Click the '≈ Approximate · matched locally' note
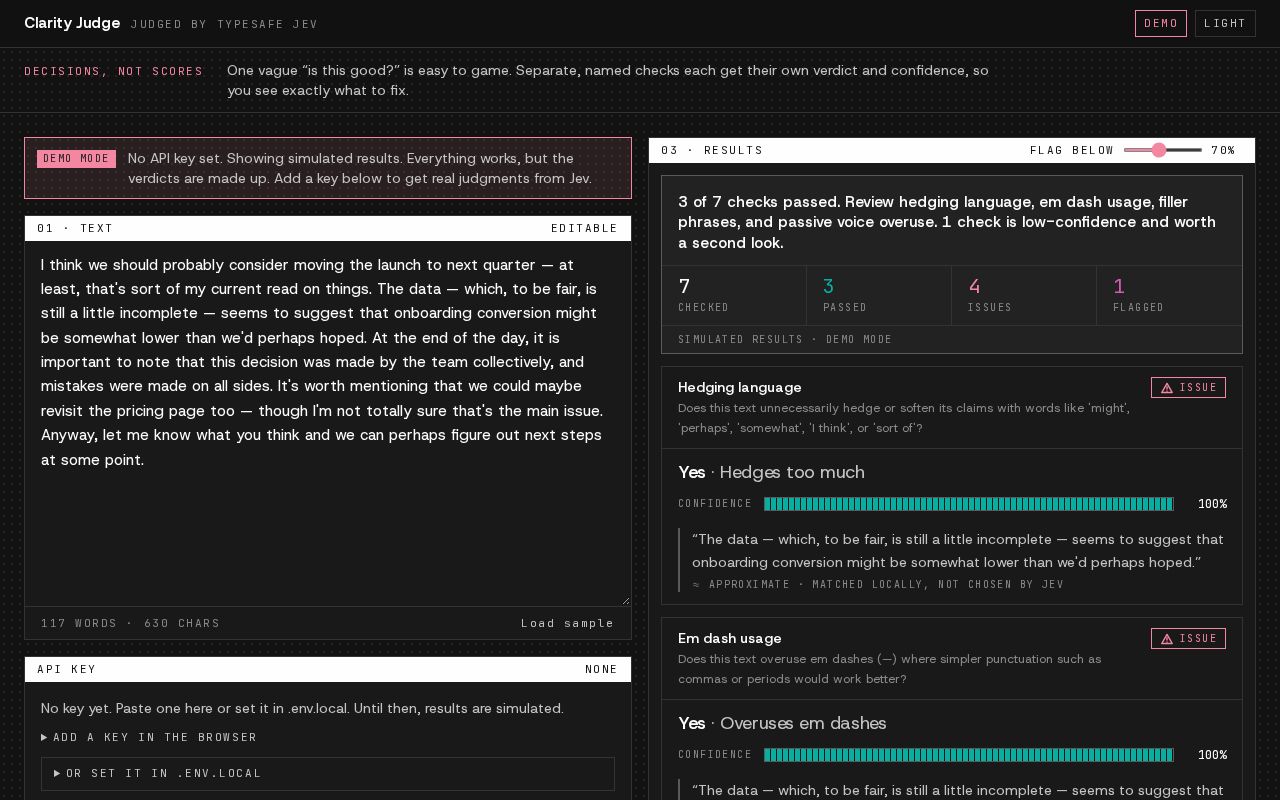Viewport: 1280px width, 800px height. tap(878, 584)
